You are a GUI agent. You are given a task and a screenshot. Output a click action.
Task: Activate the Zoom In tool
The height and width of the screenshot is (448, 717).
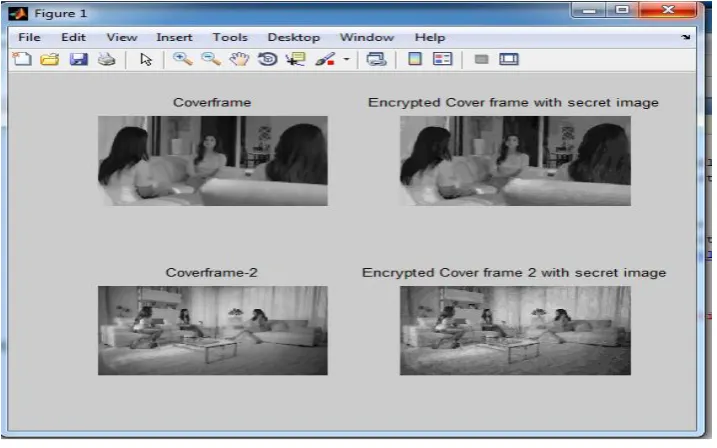coord(182,59)
